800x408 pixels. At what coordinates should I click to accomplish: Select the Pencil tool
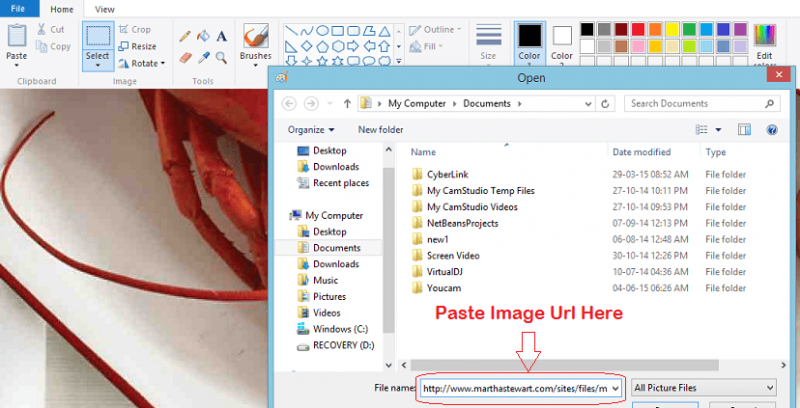click(185, 36)
